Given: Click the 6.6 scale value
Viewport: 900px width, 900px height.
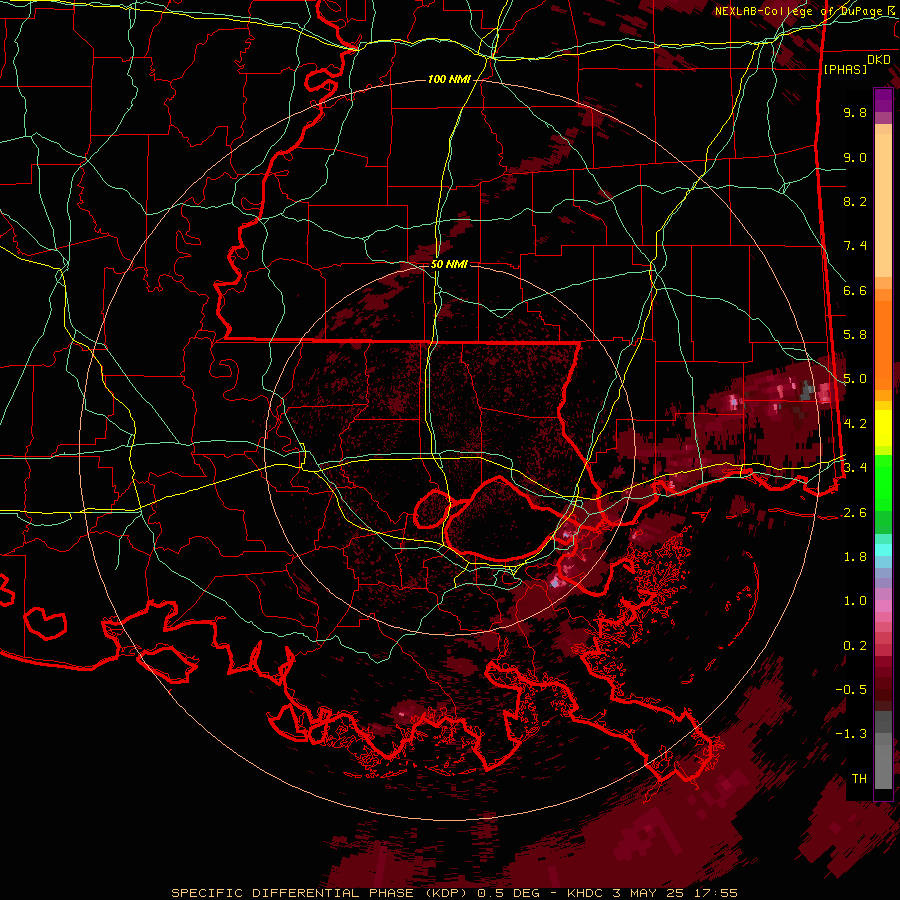Looking at the screenshot, I should 855,290.
